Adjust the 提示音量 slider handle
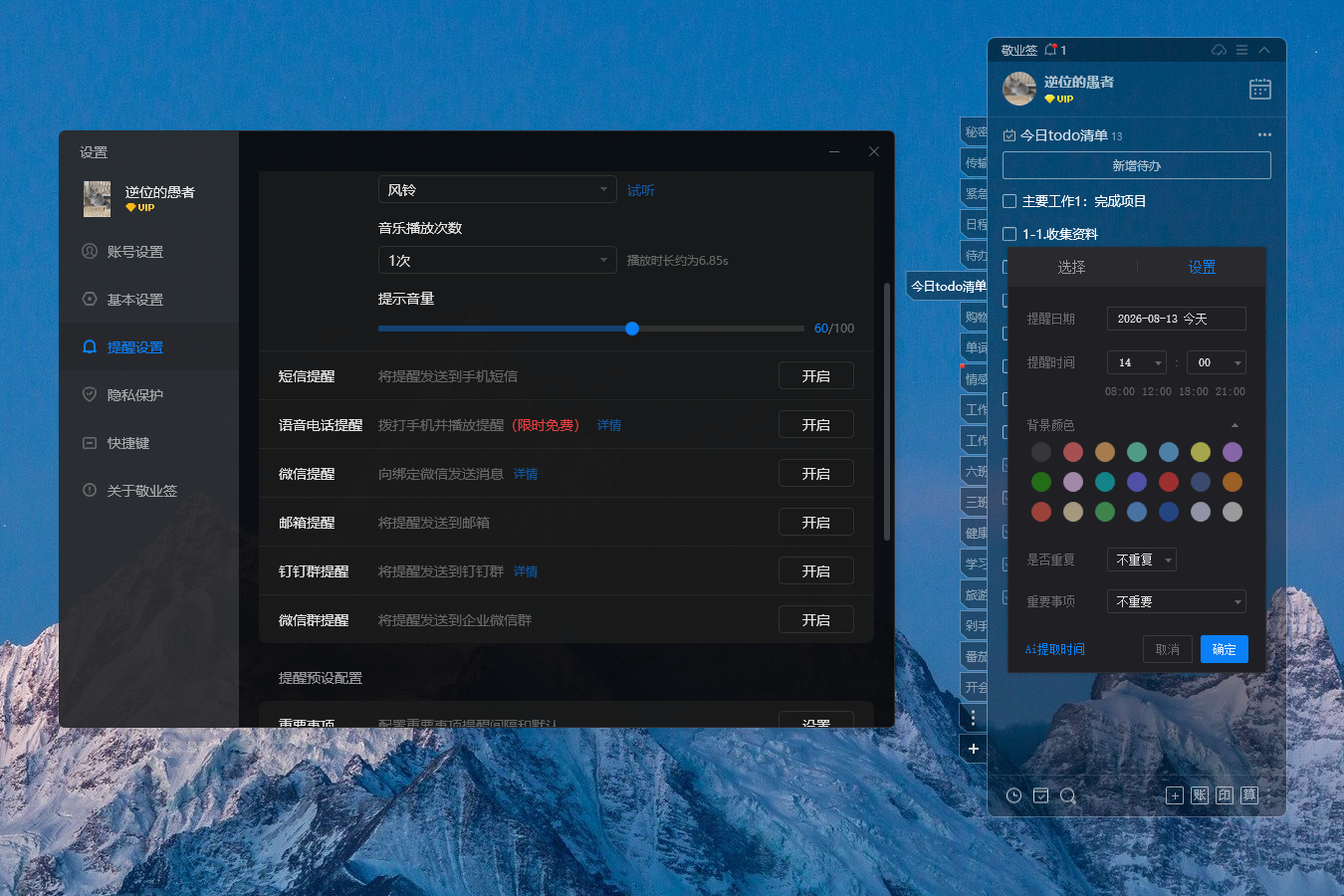The height and width of the screenshot is (896, 1344). pyautogui.click(x=632, y=329)
